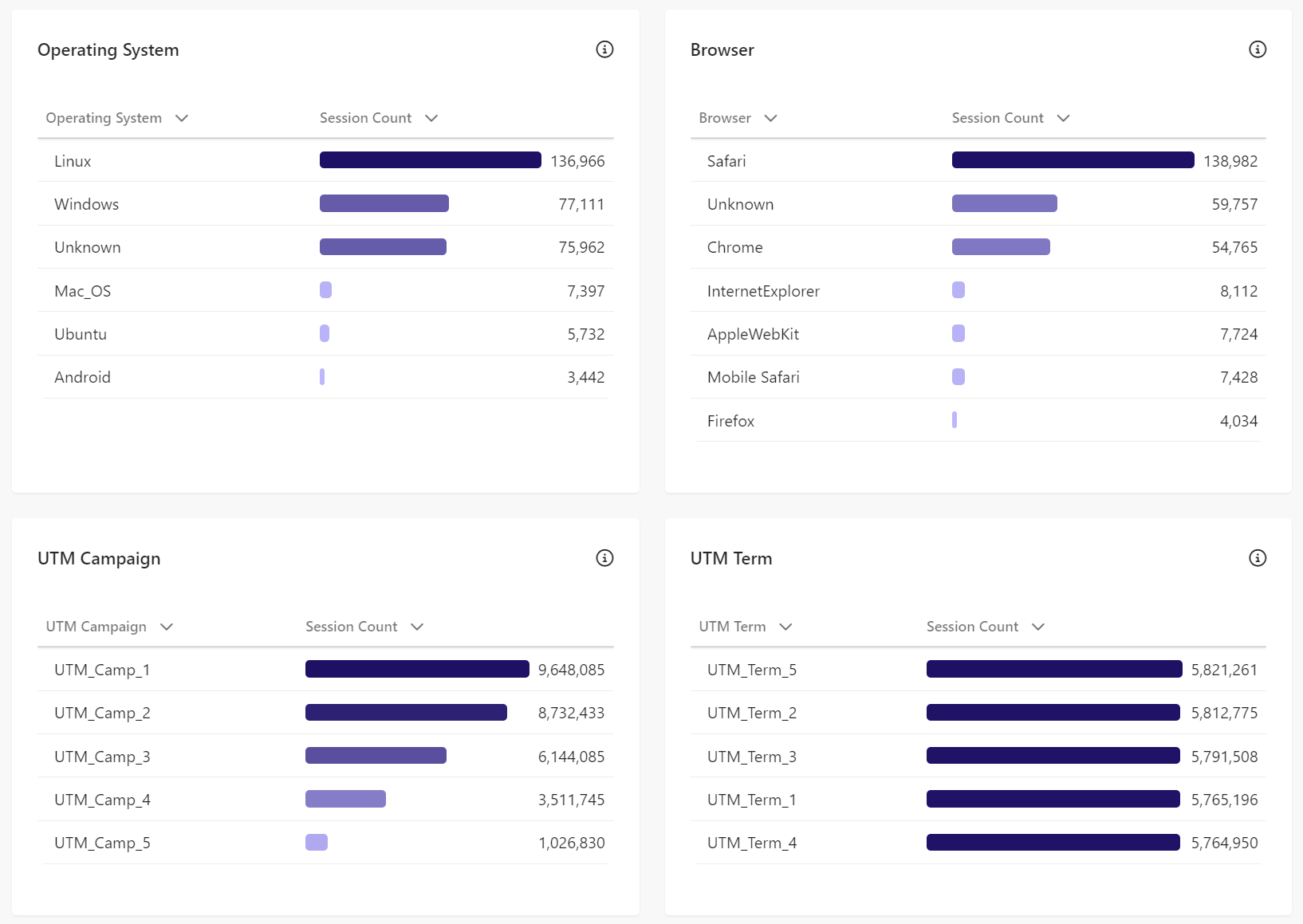Select the InternetExplorer row label
The image size is (1303, 924).
point(763,291)
